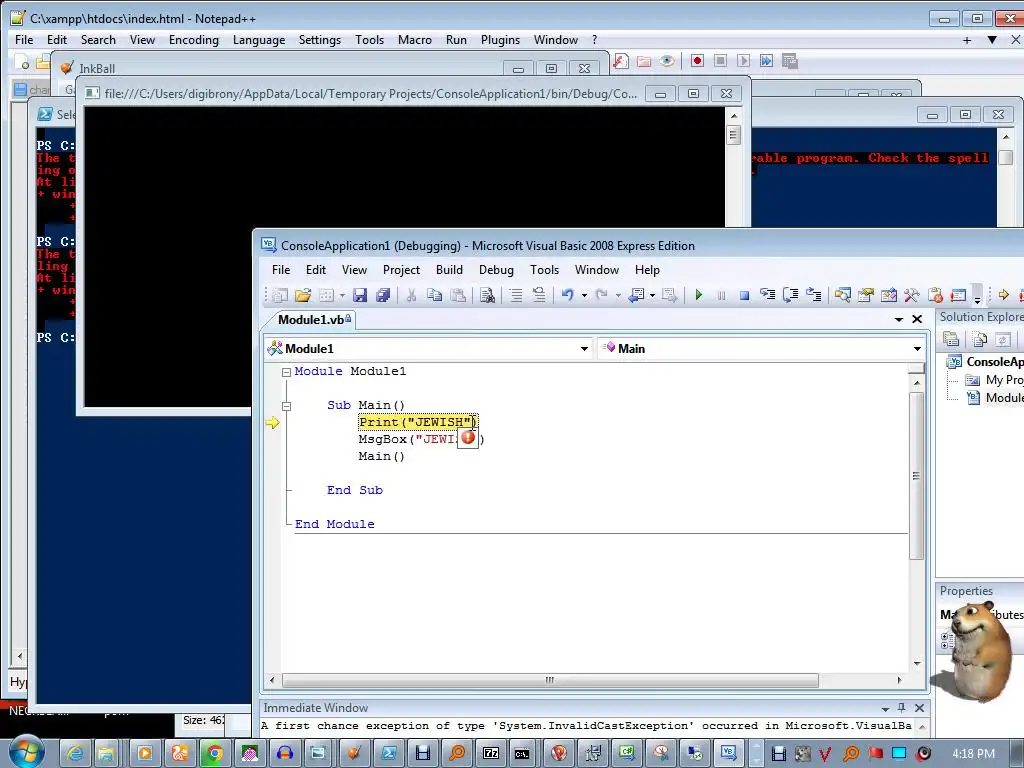Continue debugging with the green play icon
Viewport: 1024px width, 768px height.
click(699, 295)
